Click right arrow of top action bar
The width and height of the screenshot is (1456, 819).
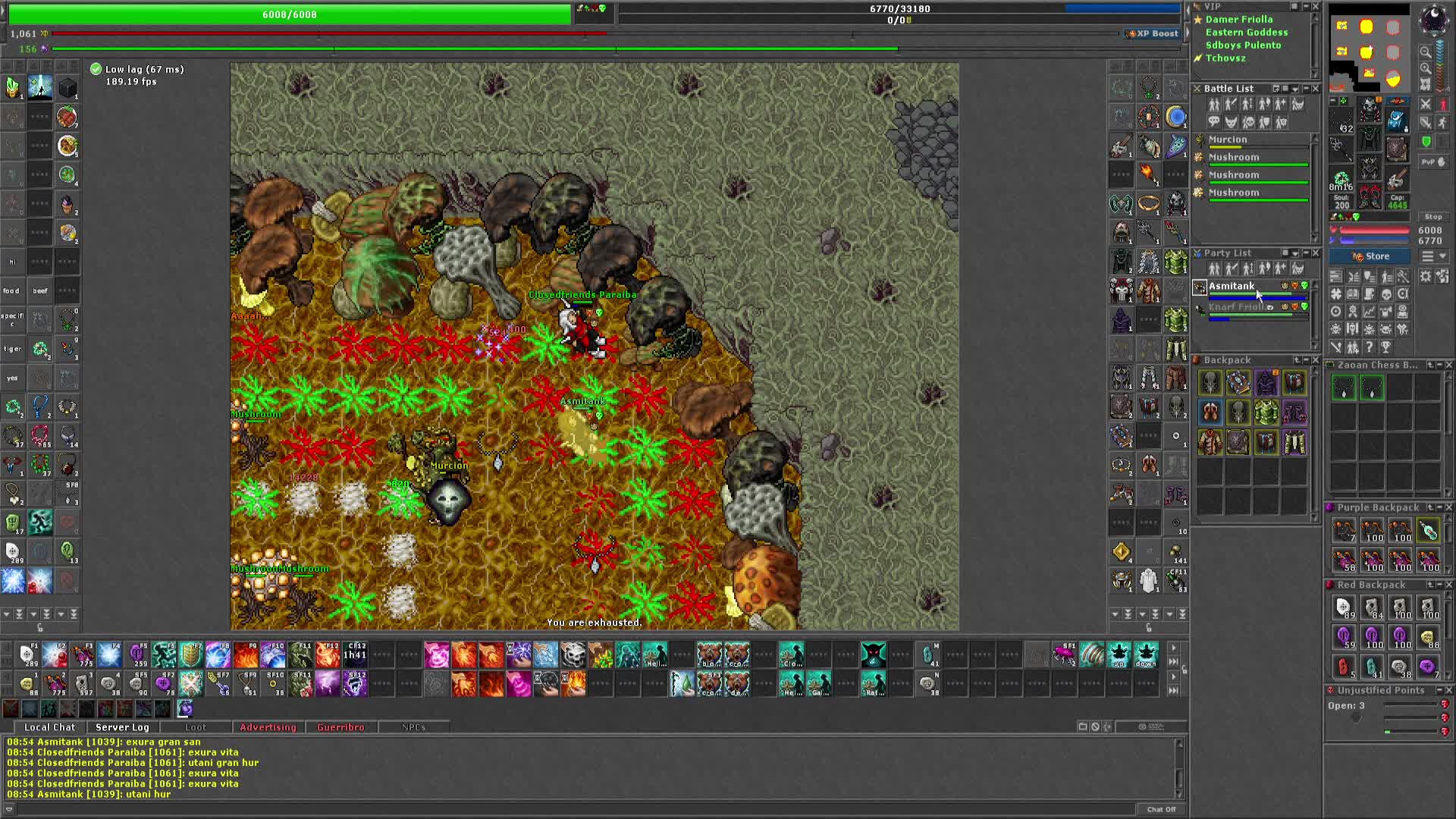pos(1173,648)
